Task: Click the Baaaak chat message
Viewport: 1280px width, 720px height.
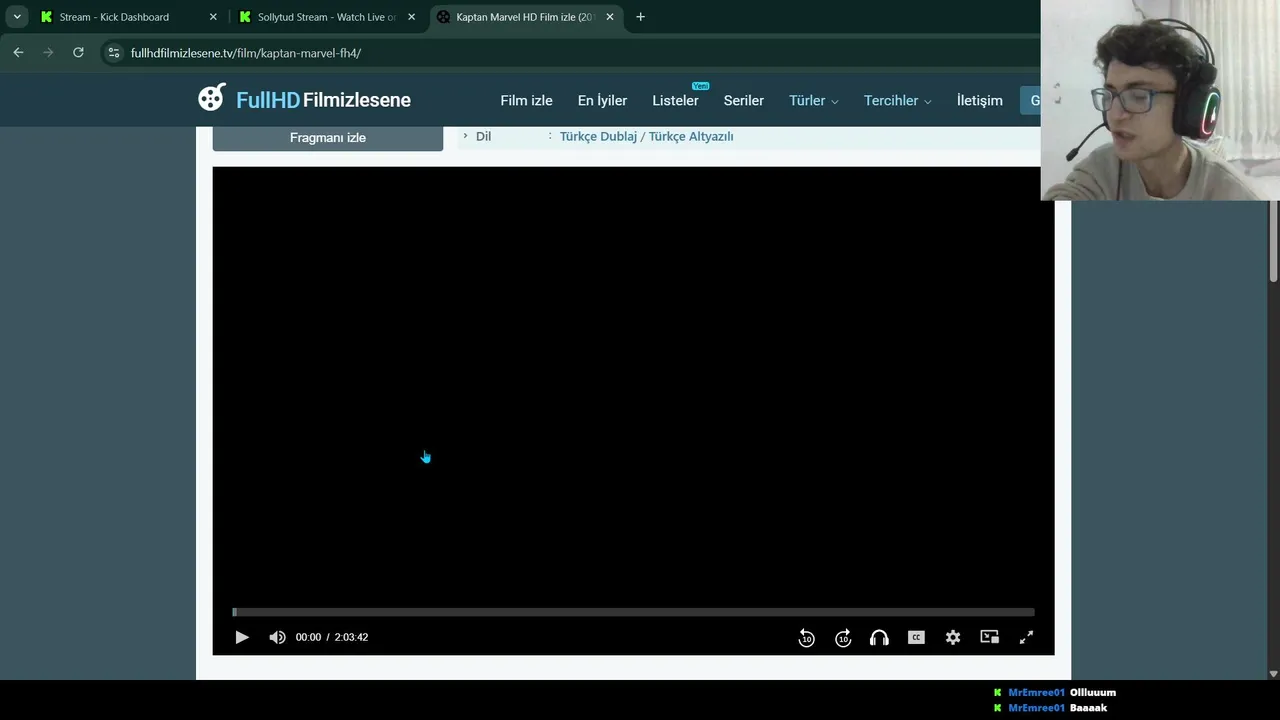Action: point(1089,708)
